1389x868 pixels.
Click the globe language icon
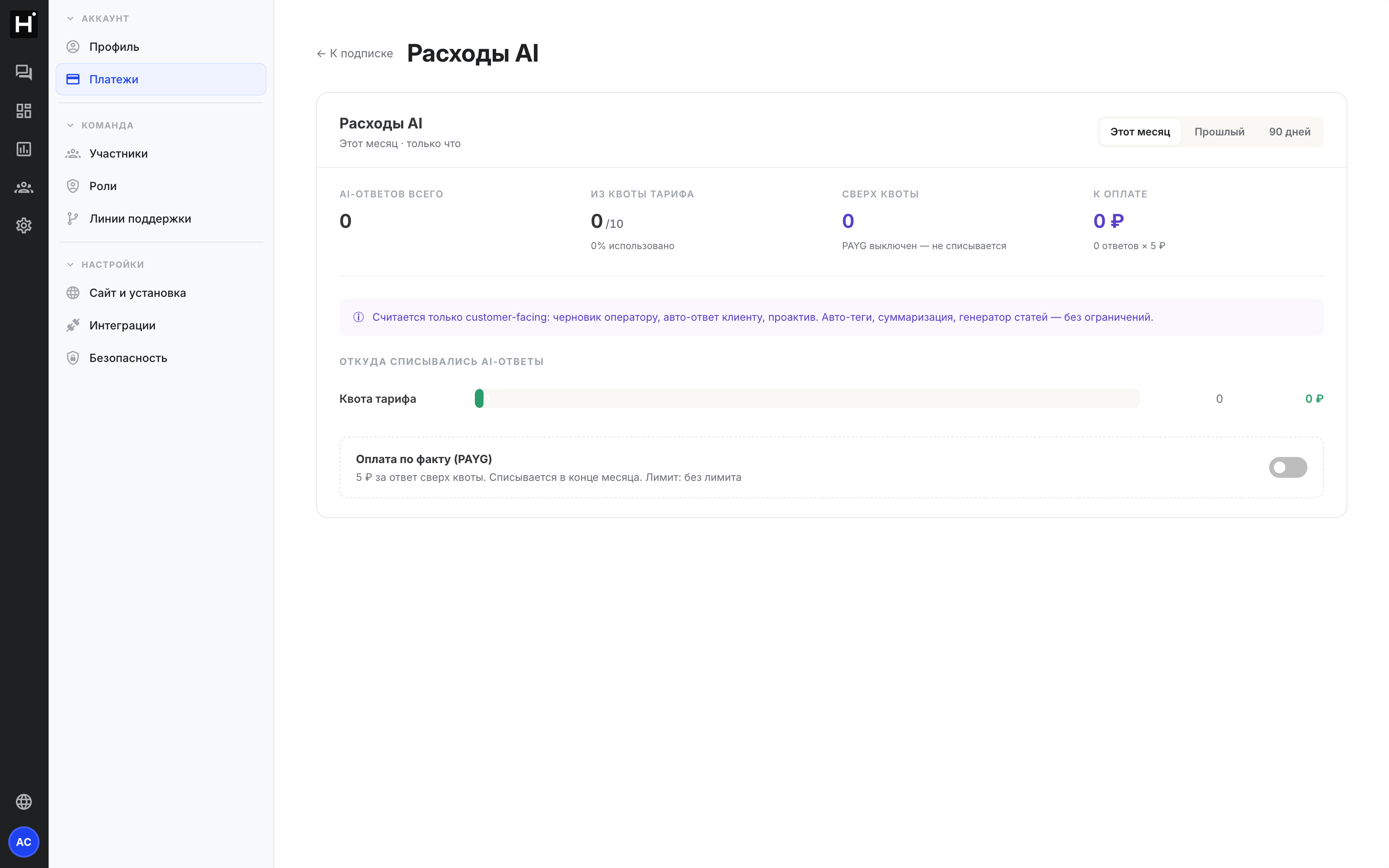click(23, 802)
